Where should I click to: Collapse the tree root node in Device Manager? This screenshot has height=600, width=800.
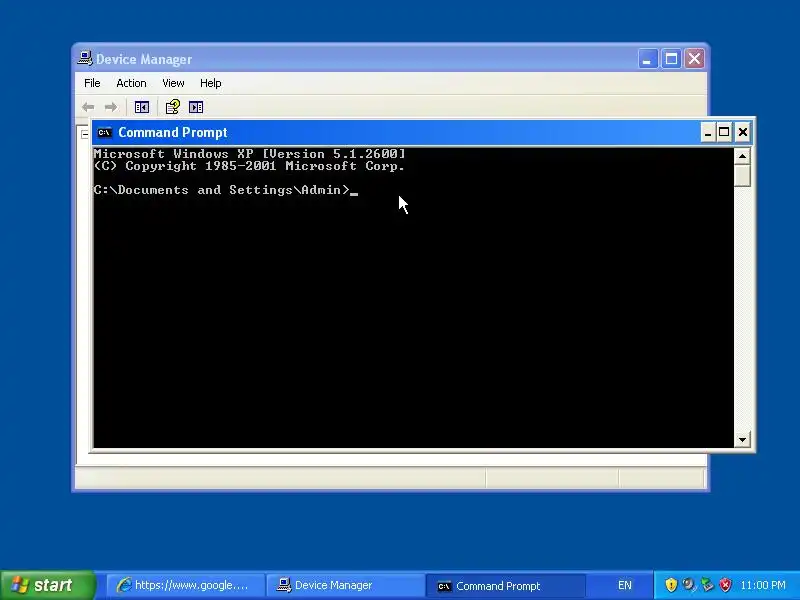(85, 135)
